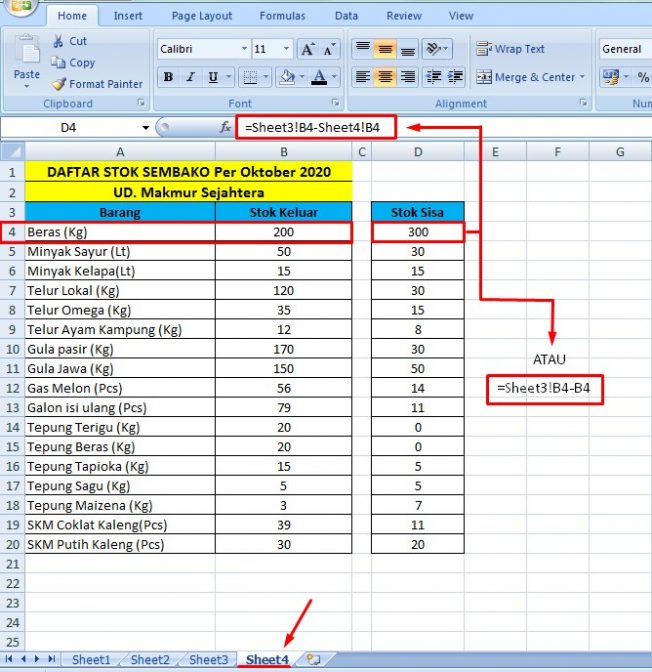Viewport: 652px width, 672px height.
Task: Go to previous sheet navigation arrow
Action: tap(23, 659)
